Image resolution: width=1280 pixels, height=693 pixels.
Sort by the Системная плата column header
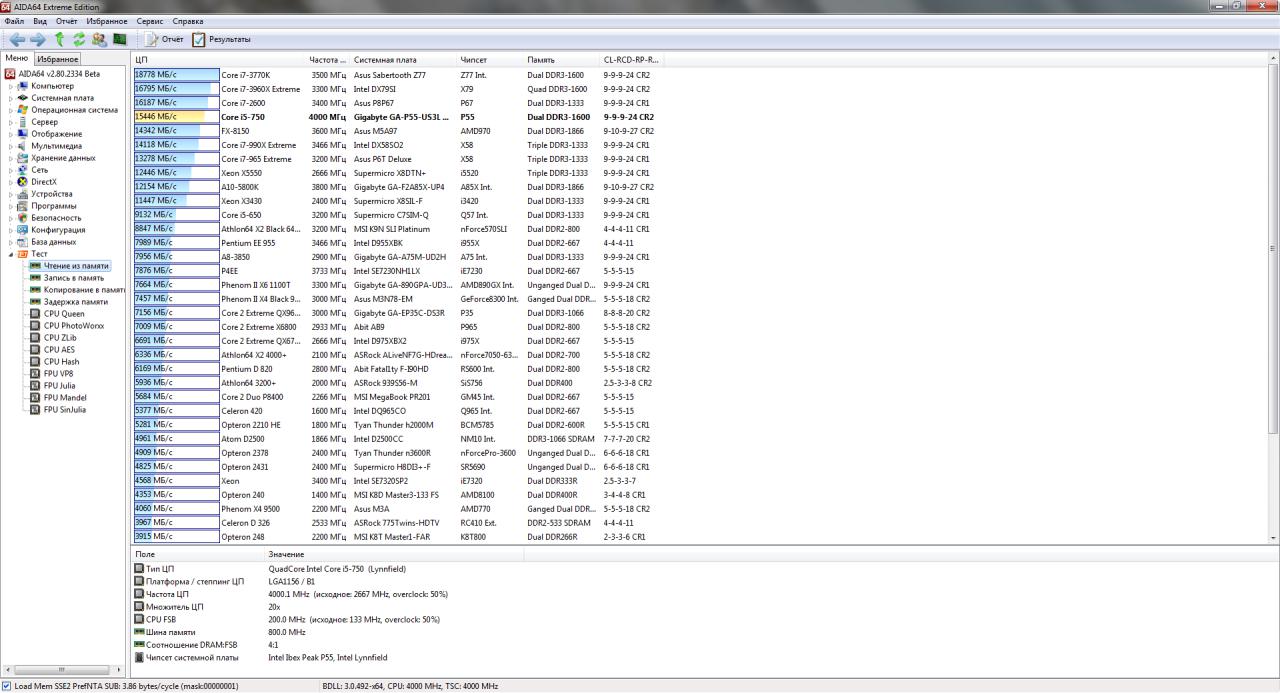(x=404, y=60)
